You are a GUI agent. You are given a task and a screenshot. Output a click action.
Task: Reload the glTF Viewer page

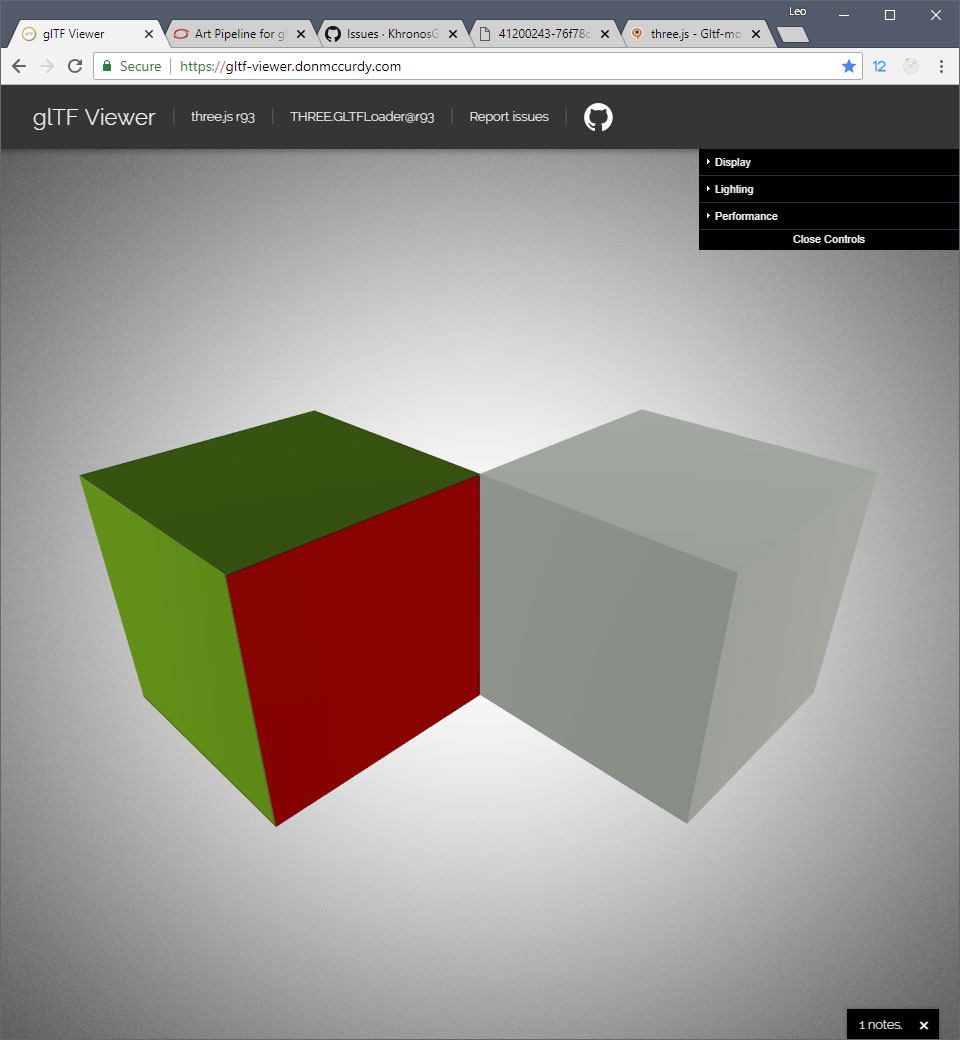75,65
